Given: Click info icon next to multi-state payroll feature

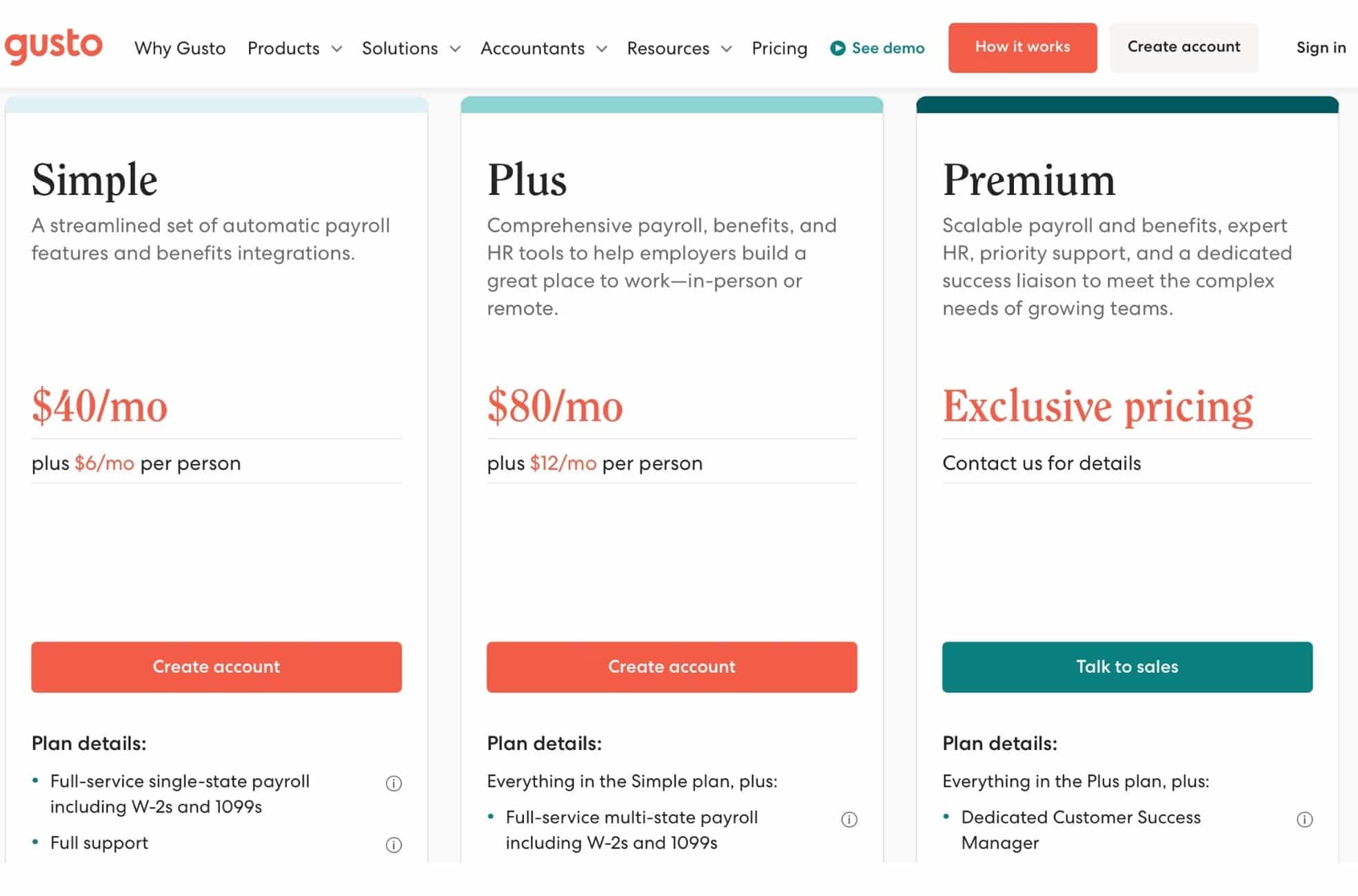Looking at the screenshot, I should (850, 819).
